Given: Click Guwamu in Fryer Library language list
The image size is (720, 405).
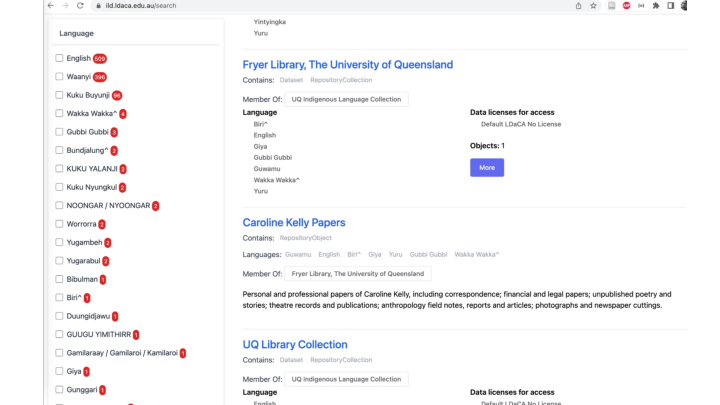Looking at the screenshot, I should 267,169.
